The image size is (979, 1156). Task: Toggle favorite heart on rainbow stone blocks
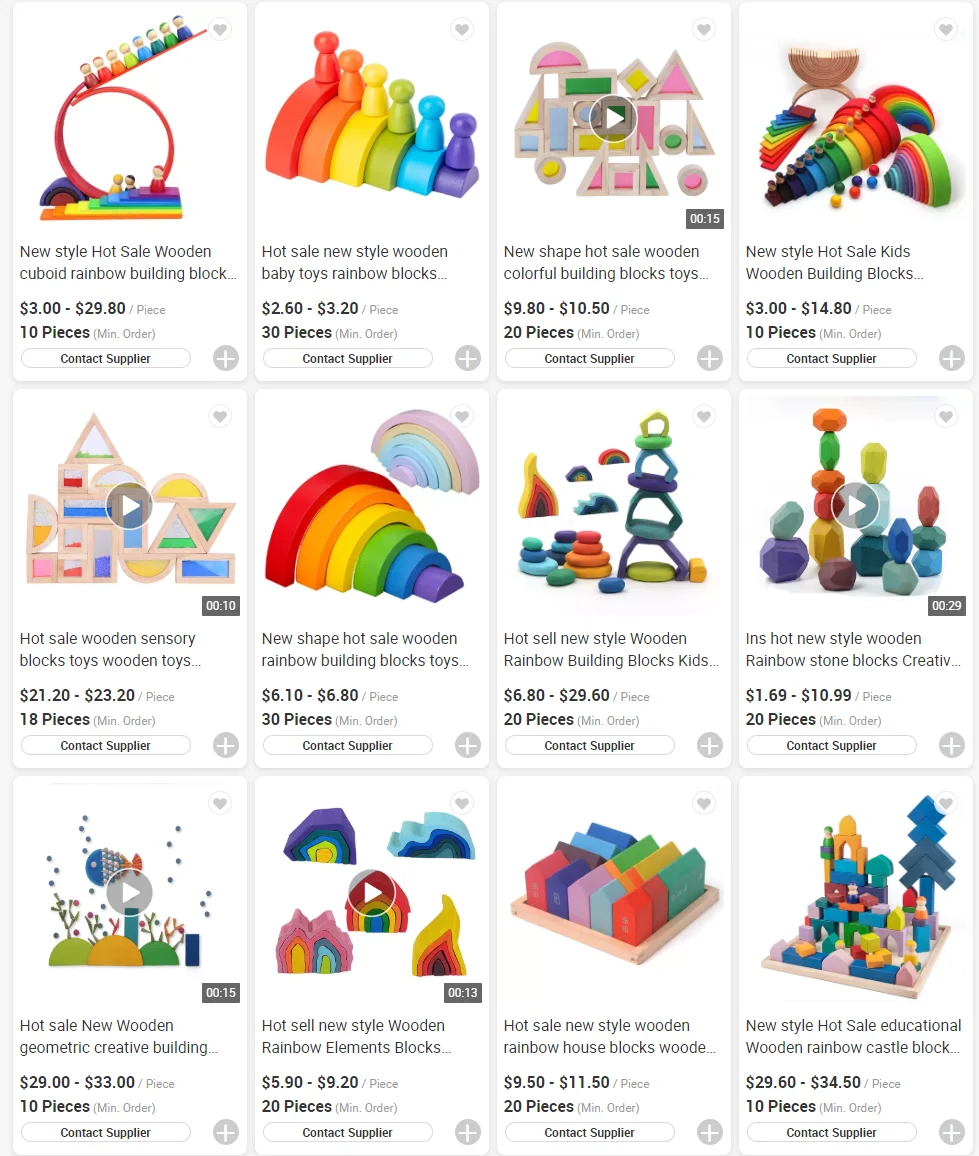[946, 417]
